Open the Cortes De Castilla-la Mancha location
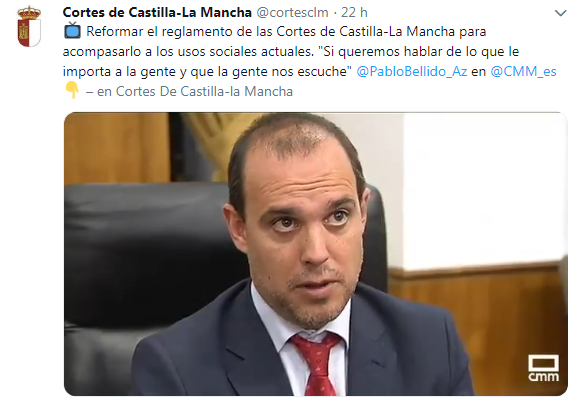Image resolution: width=577 pixels, height=404 pixels. 204,91
